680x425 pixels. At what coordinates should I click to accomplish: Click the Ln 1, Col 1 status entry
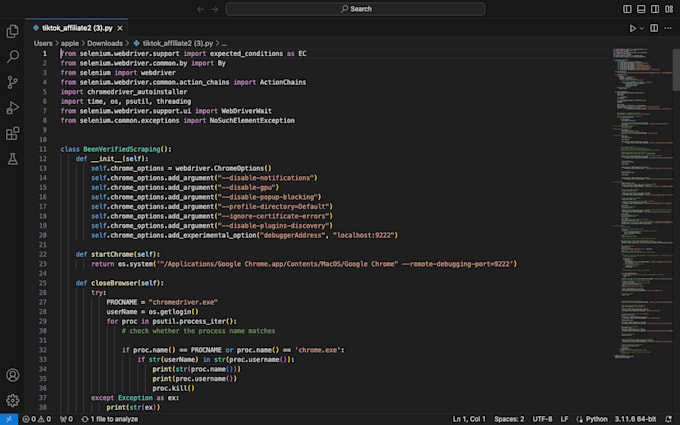point(469,419)
